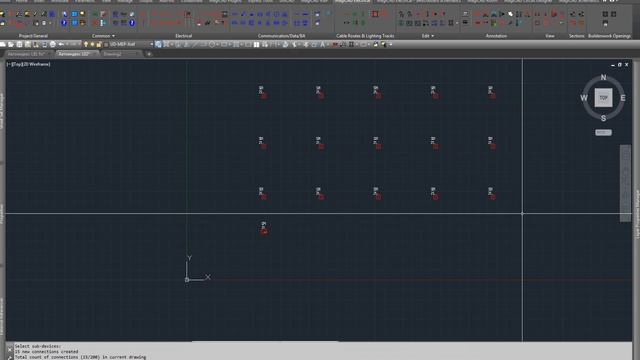Viewport: 640px width, 360px height.
Task: Click the Open folder icon in quick toolbar
Action: 11,44
